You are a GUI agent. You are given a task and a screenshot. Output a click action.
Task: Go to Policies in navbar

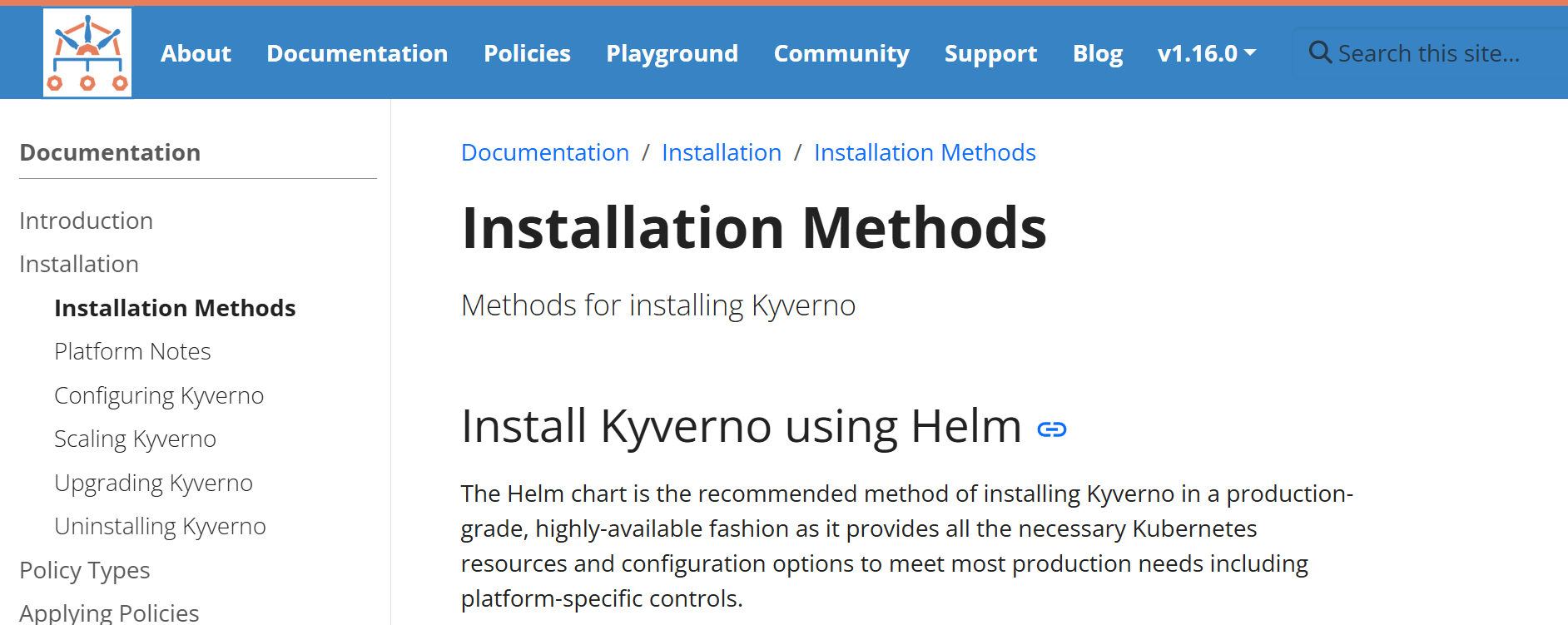point(527,53)
